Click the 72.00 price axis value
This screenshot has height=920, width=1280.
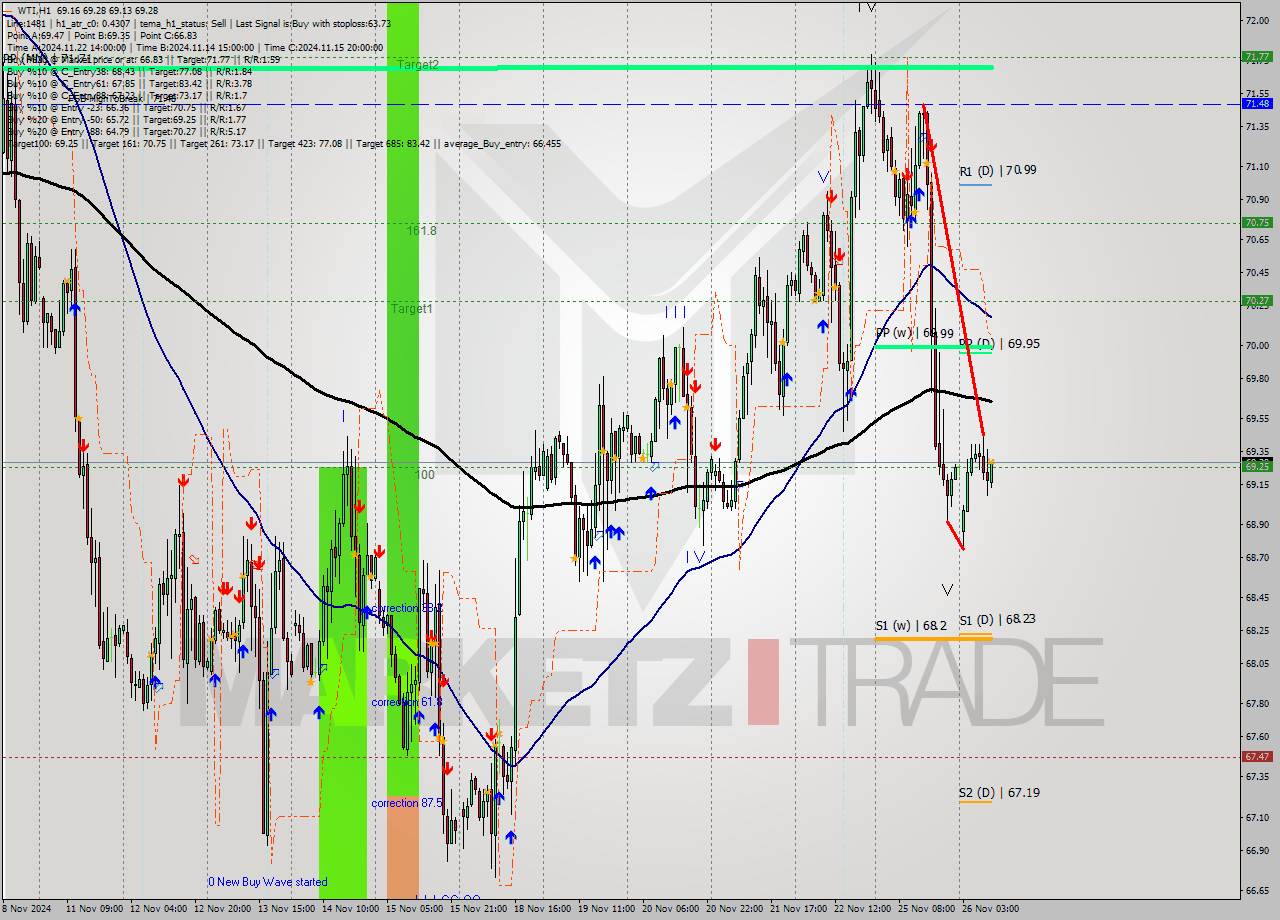pos(1256,20)
